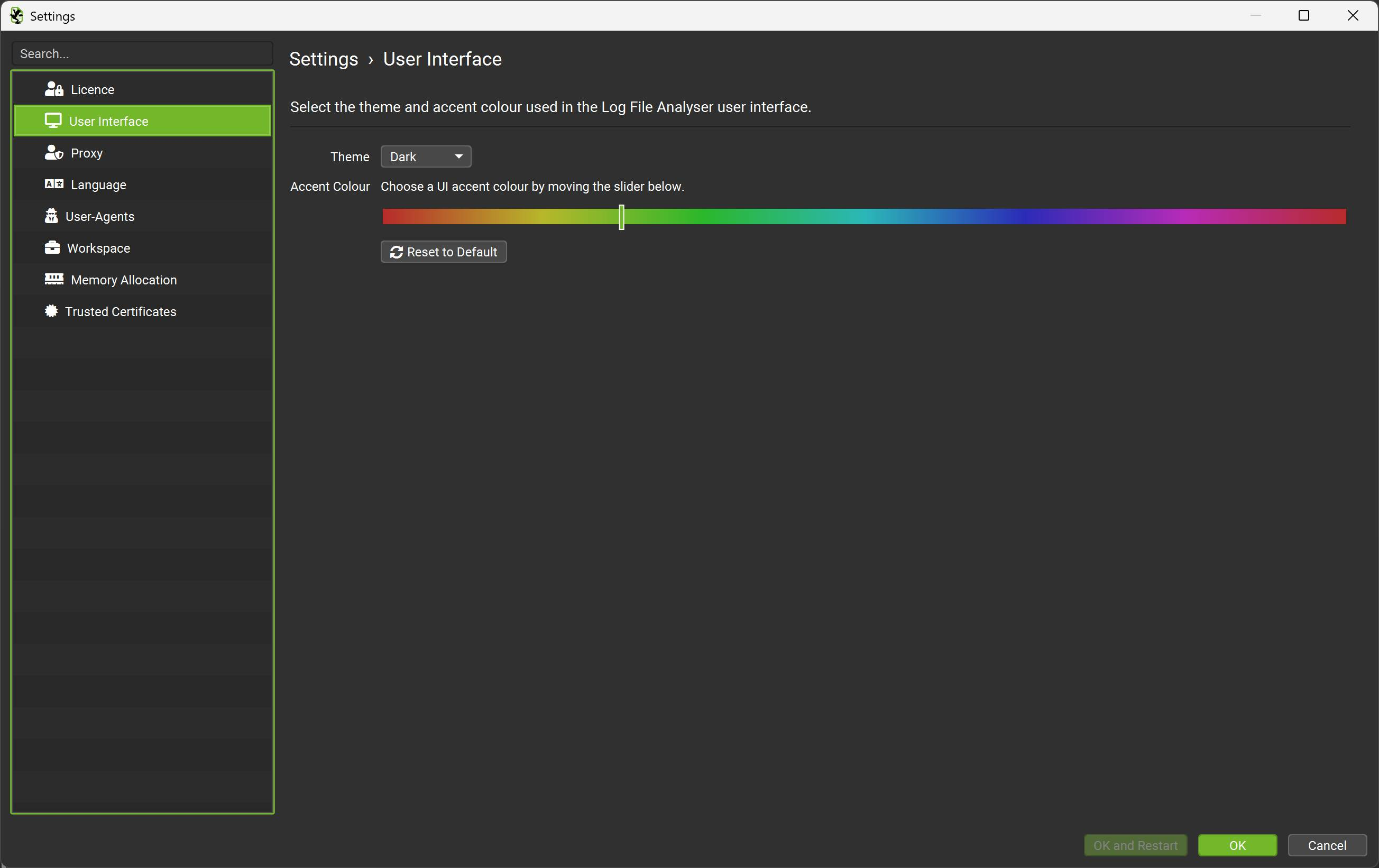Focus the settings Search field
Viewport: 1379px width, 868px height.
[x=142, y=54]
